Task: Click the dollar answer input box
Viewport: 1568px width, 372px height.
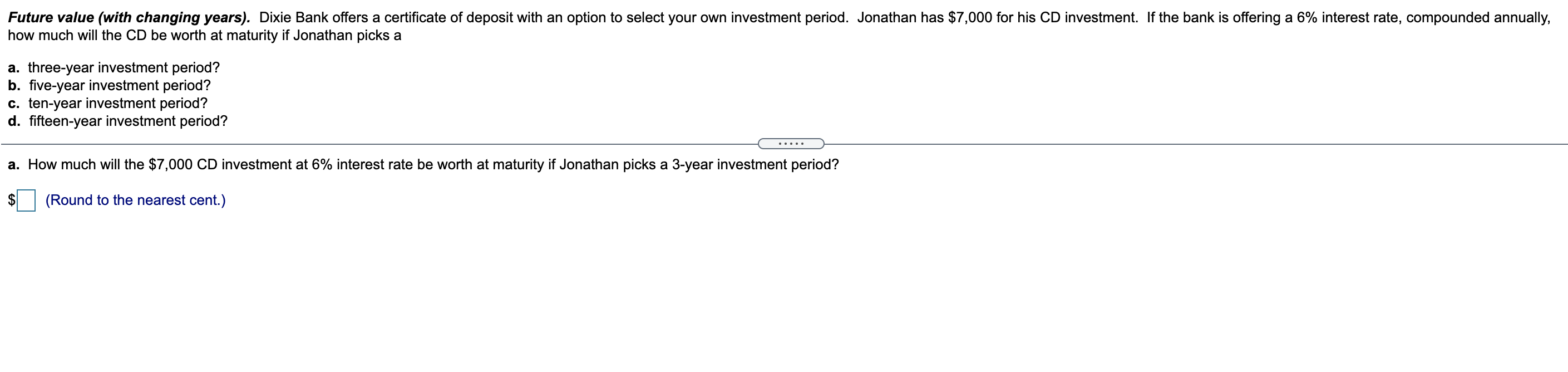Action: click(x=26, y=200)
